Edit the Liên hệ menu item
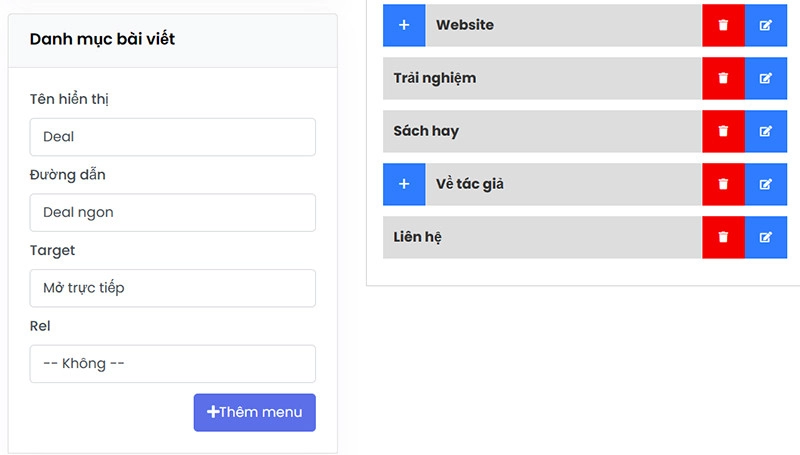This screenshot has height=455, width=800. [x=766, y=237]
